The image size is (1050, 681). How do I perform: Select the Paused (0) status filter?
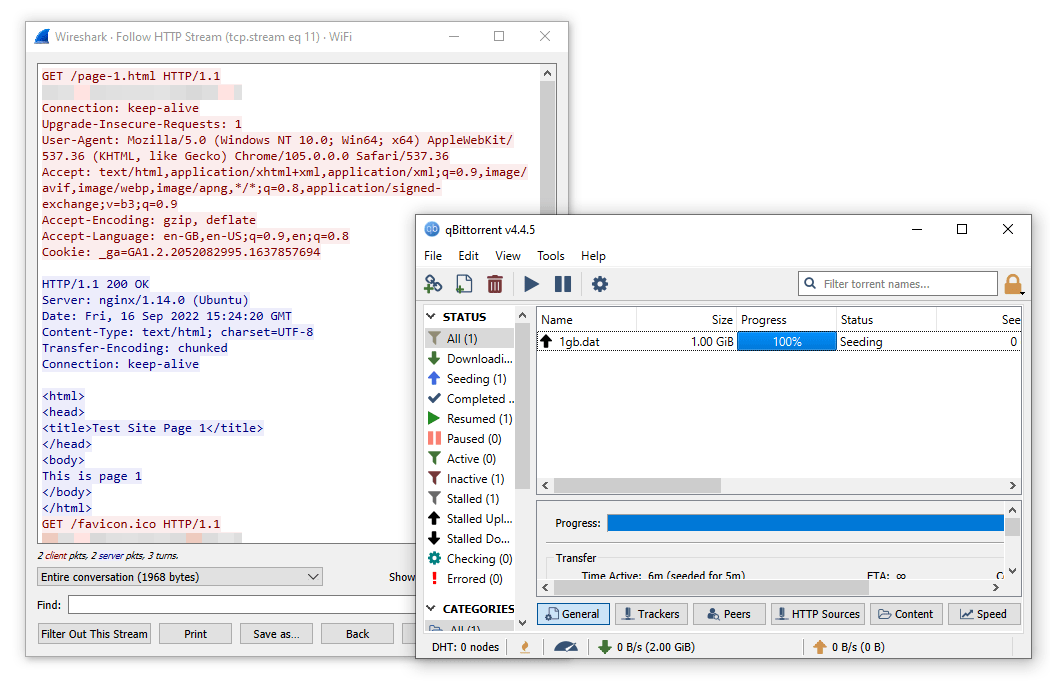469,439
